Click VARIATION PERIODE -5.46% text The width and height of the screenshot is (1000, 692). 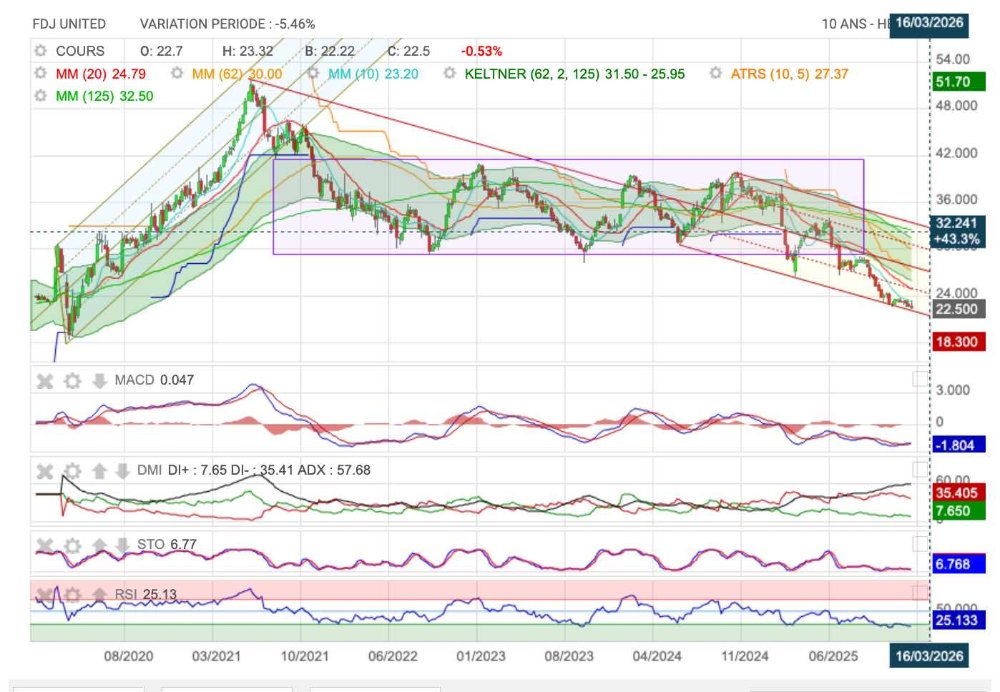[x=228, y=24]
